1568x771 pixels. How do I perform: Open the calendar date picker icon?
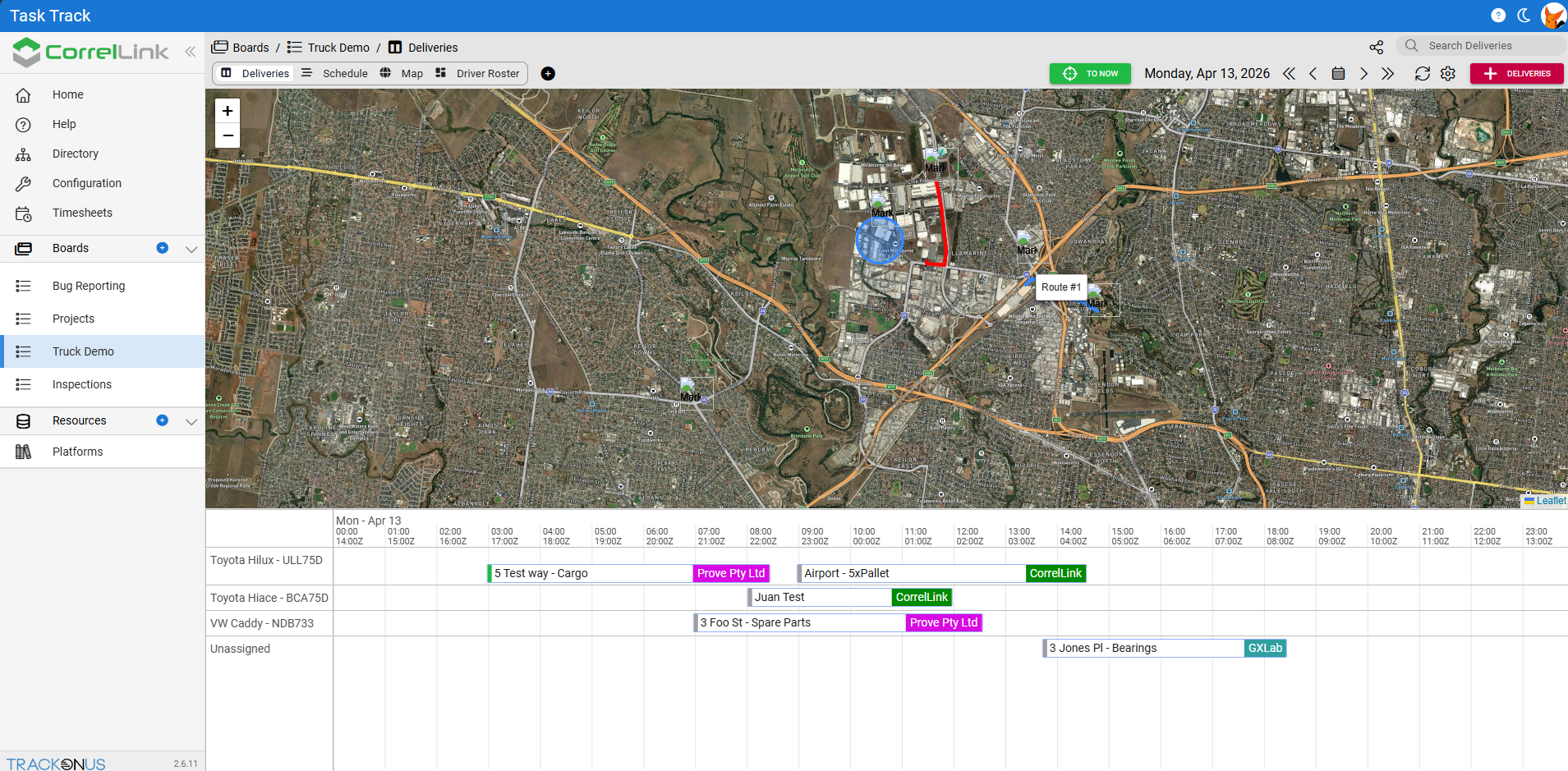(1338, 74)
